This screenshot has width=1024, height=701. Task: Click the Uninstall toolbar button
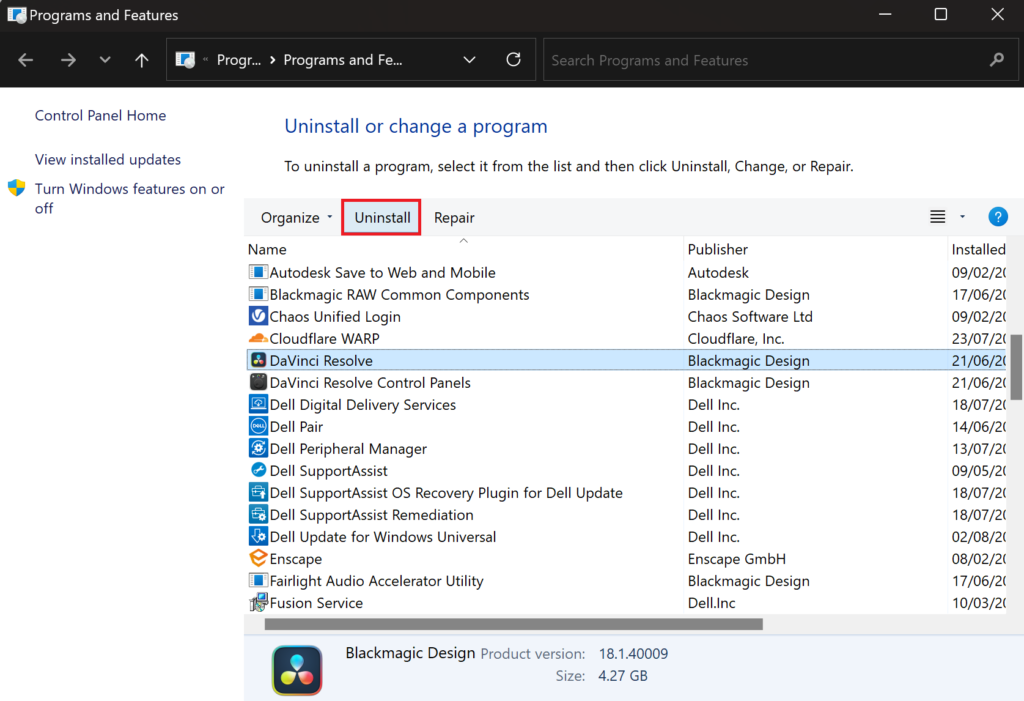click(382, 218)
